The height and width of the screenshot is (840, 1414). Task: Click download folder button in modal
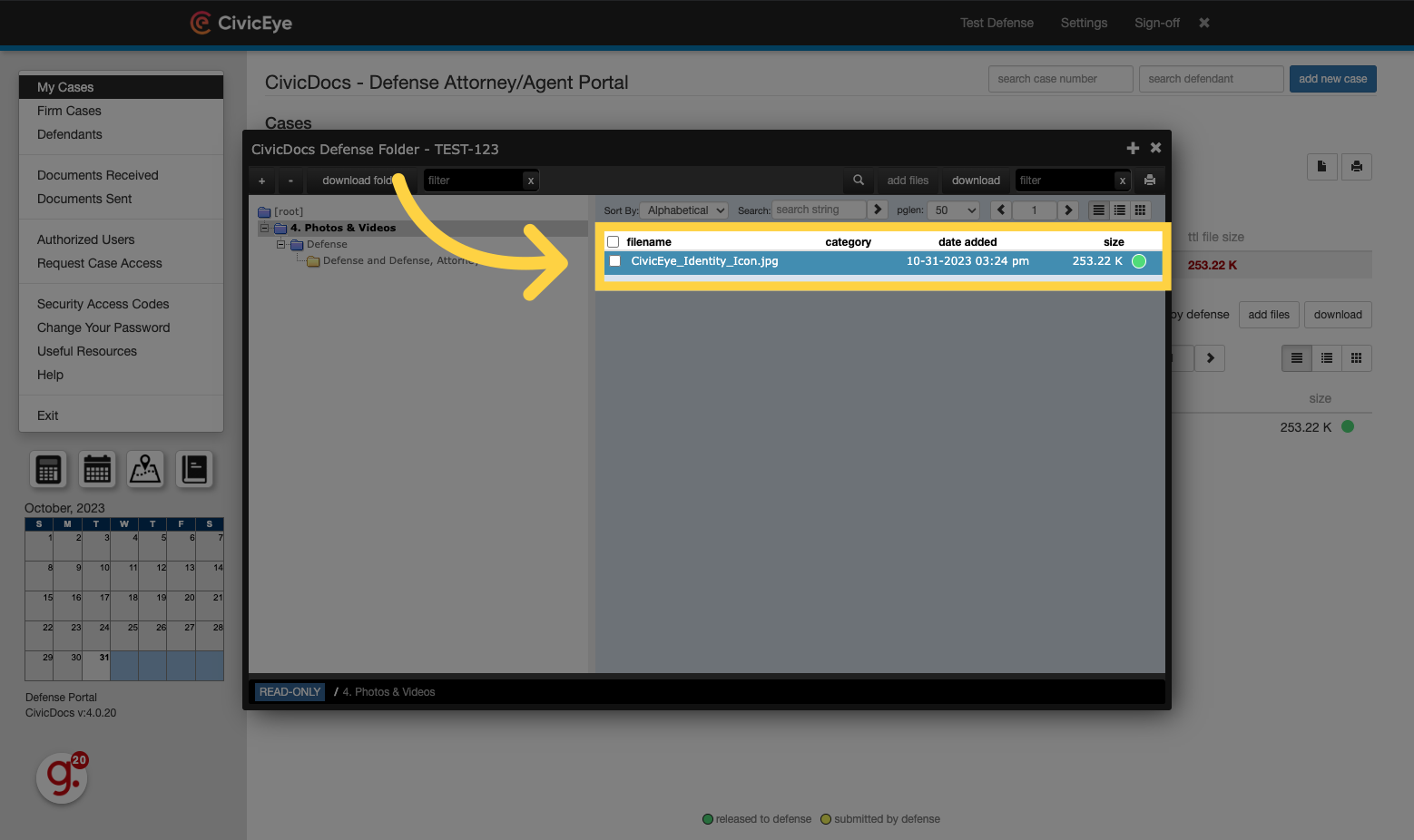[361, 181]
